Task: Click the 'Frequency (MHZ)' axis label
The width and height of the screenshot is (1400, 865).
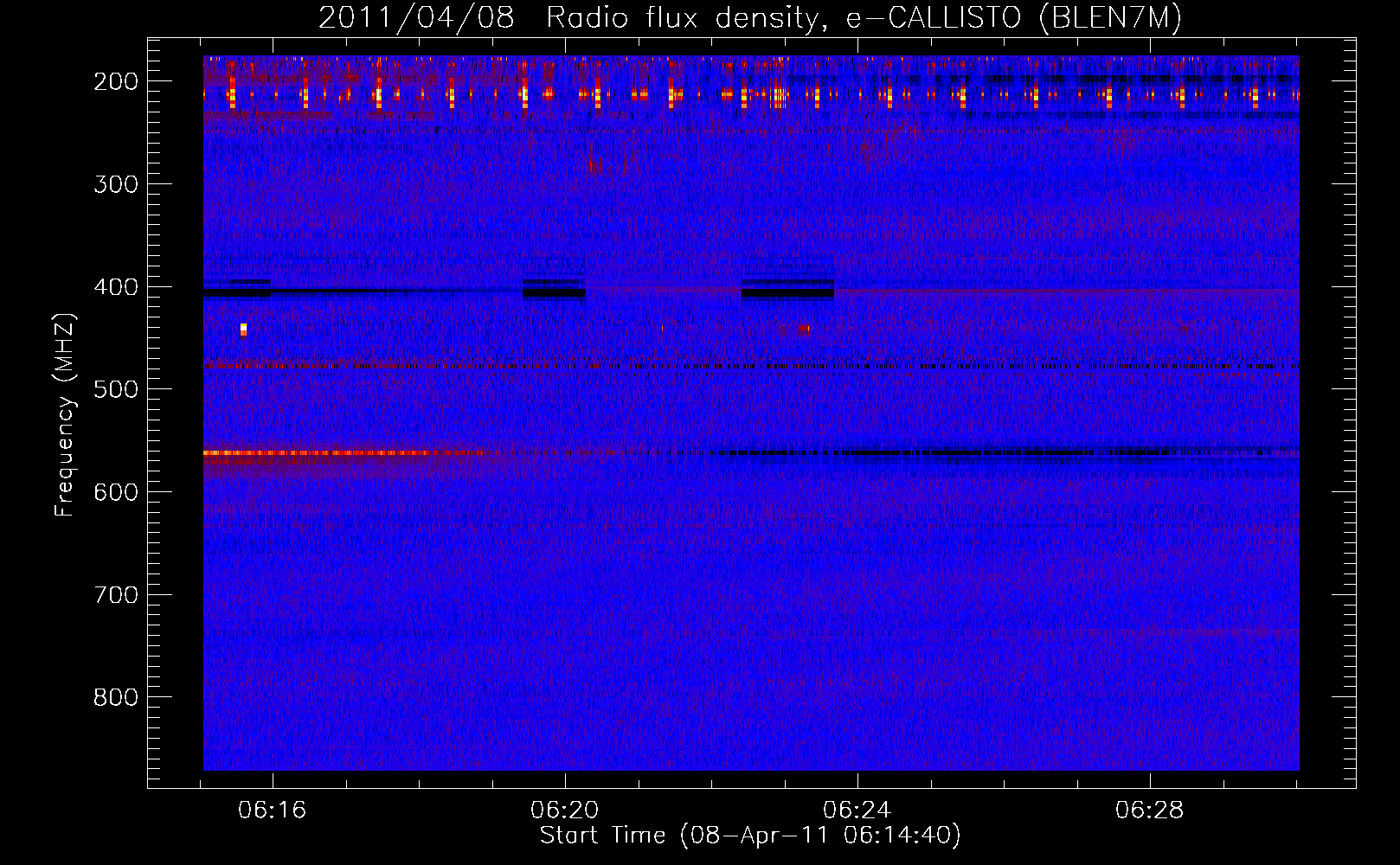Action: click(65, 415)
